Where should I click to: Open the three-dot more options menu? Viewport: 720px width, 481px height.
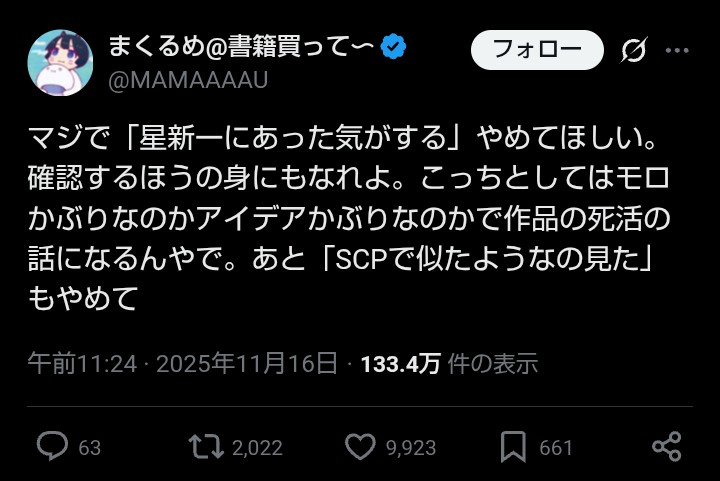[x=677, y=50]
